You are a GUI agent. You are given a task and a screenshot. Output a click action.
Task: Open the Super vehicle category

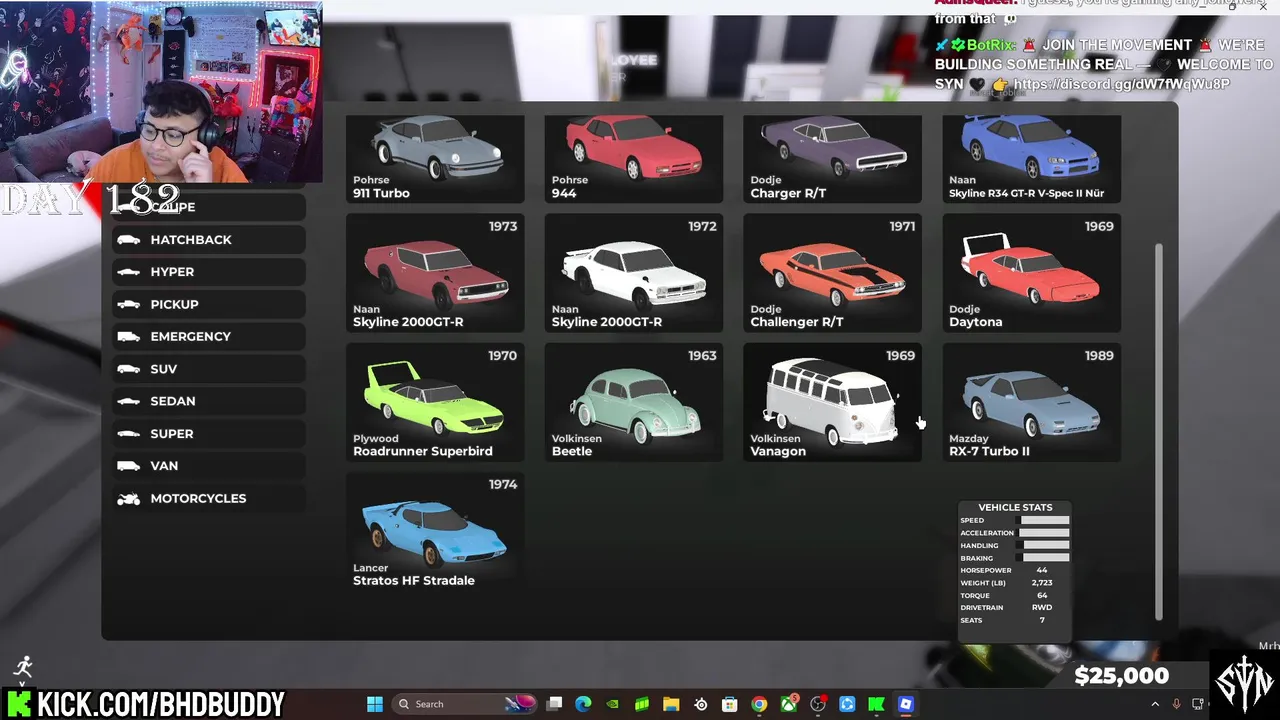pyautogui.click(x=209, y=434)
